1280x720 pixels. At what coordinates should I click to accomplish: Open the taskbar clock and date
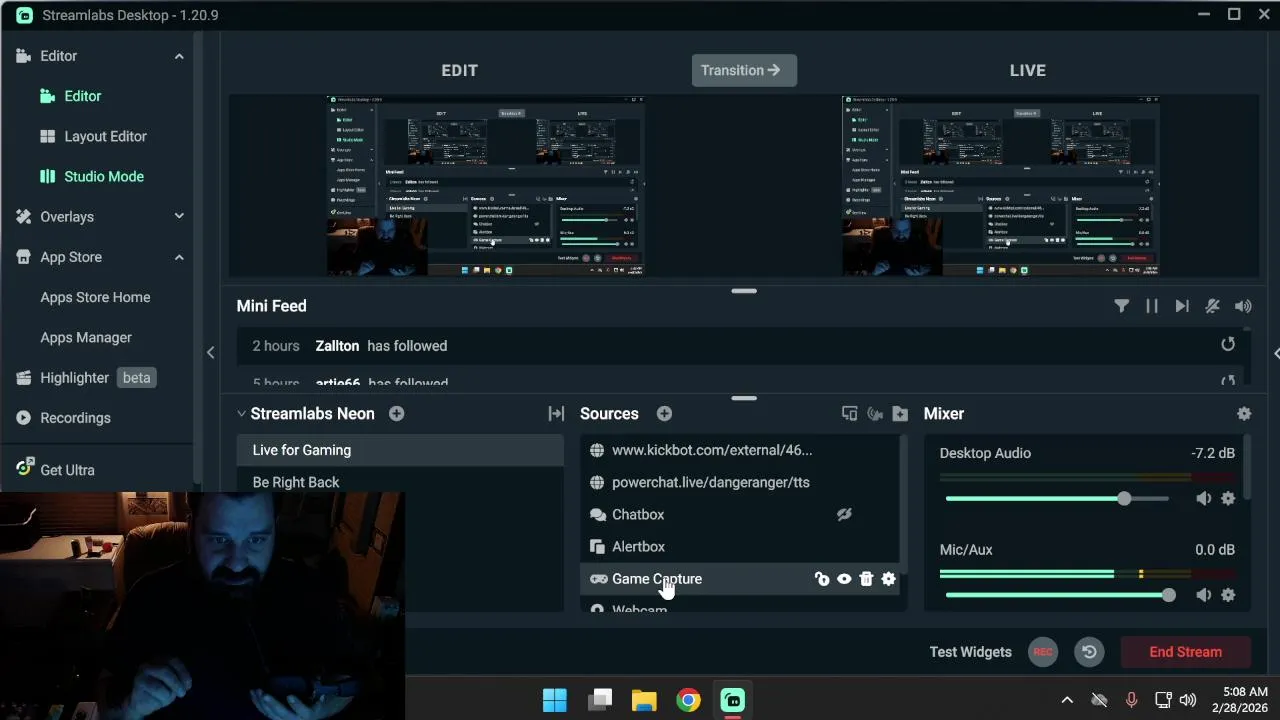tap(1238, 700)
